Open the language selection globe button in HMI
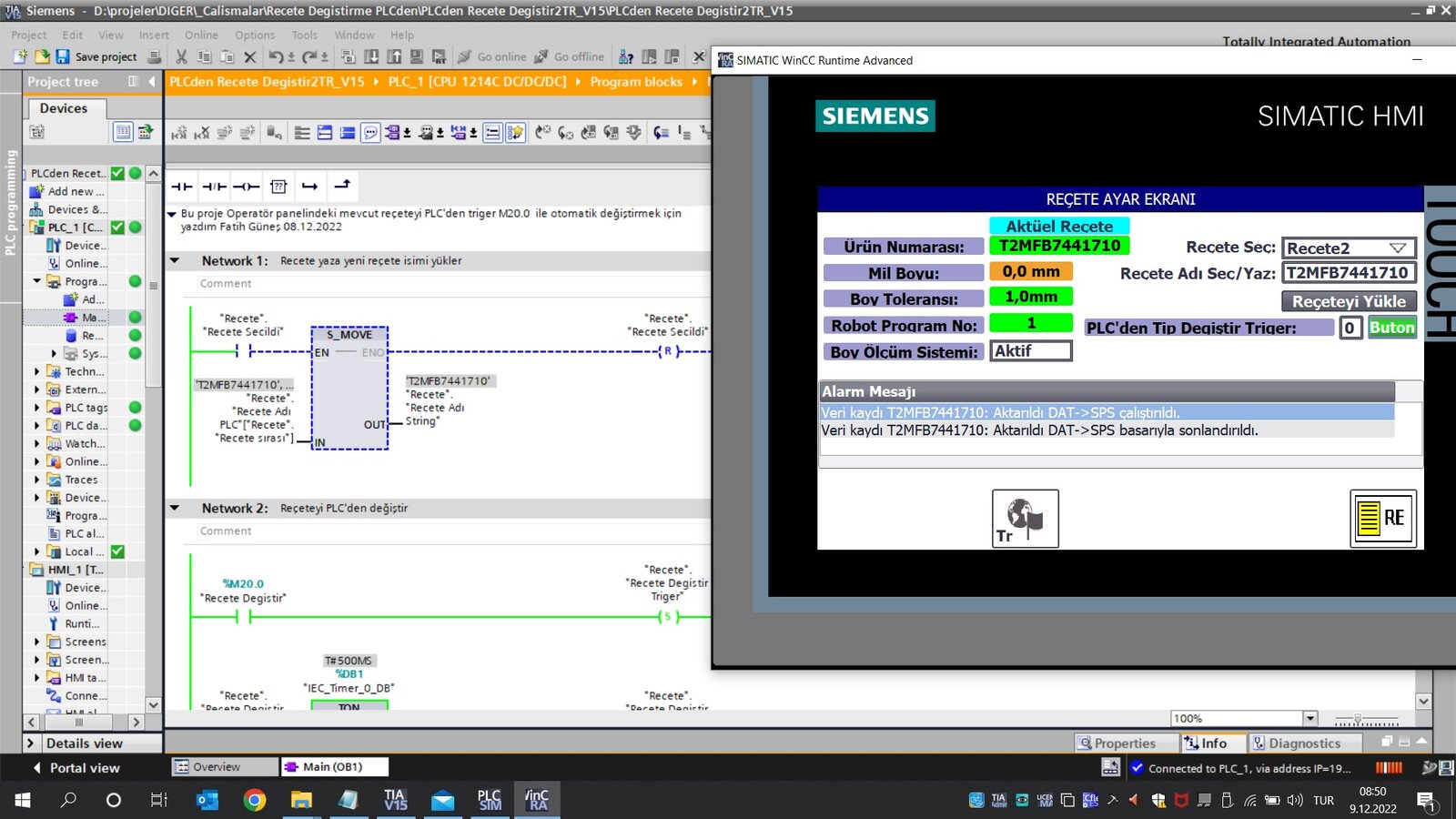Viewport: 1456px width, 819px height. (1025, 519)
